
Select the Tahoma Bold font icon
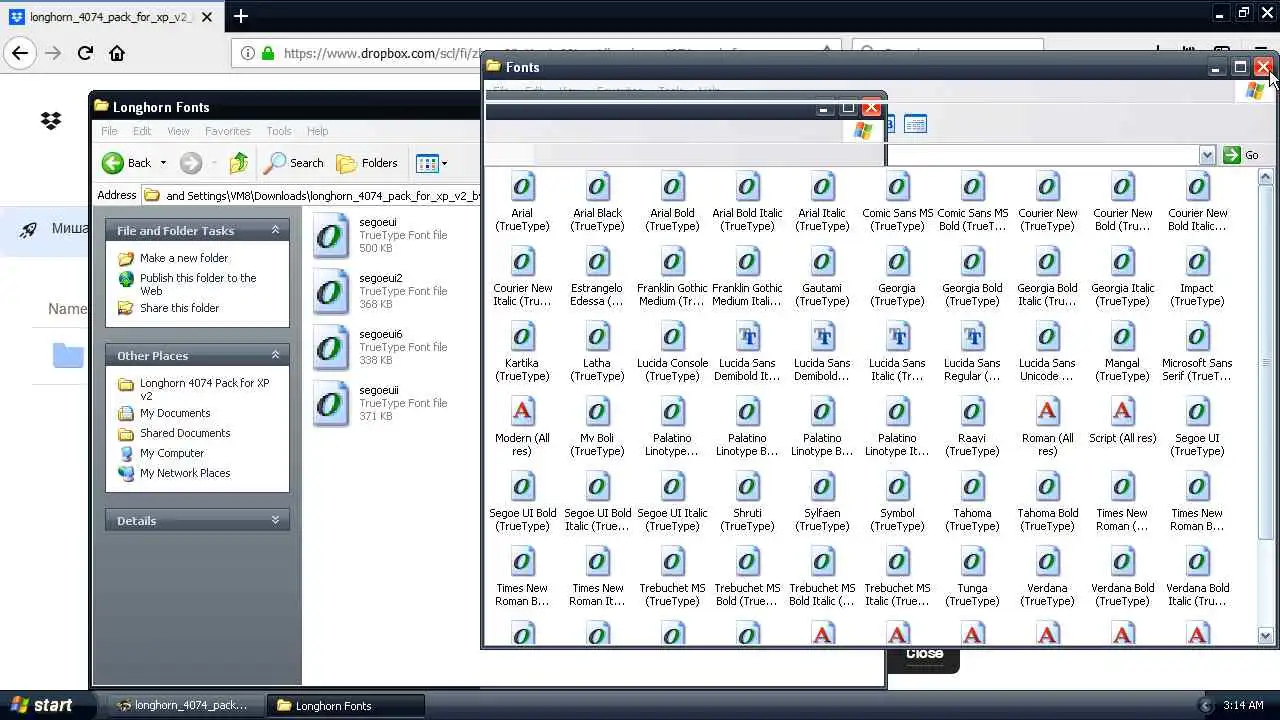[x=1047, y=487]
